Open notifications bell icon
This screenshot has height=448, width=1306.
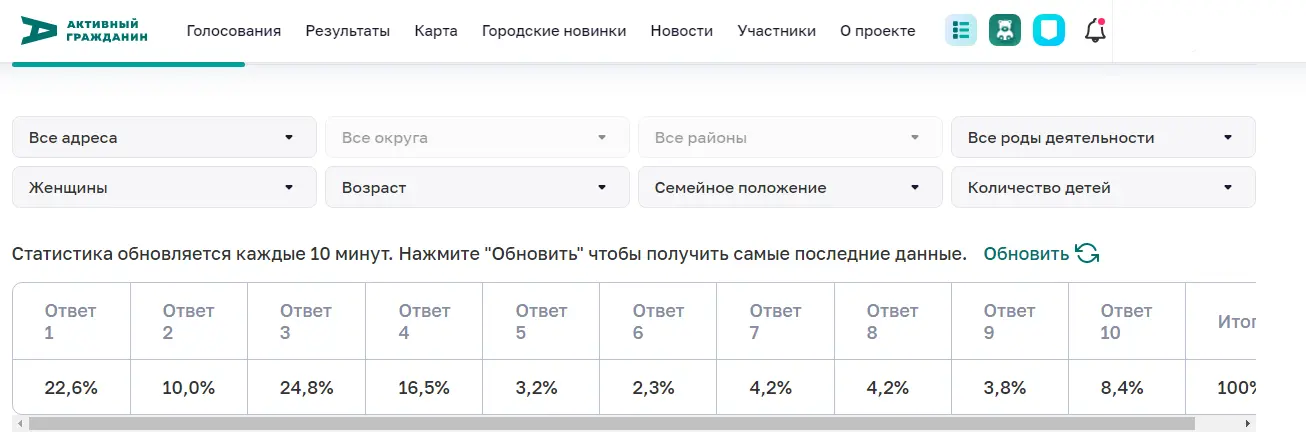pyautogui.click(x=1095, y=30)
